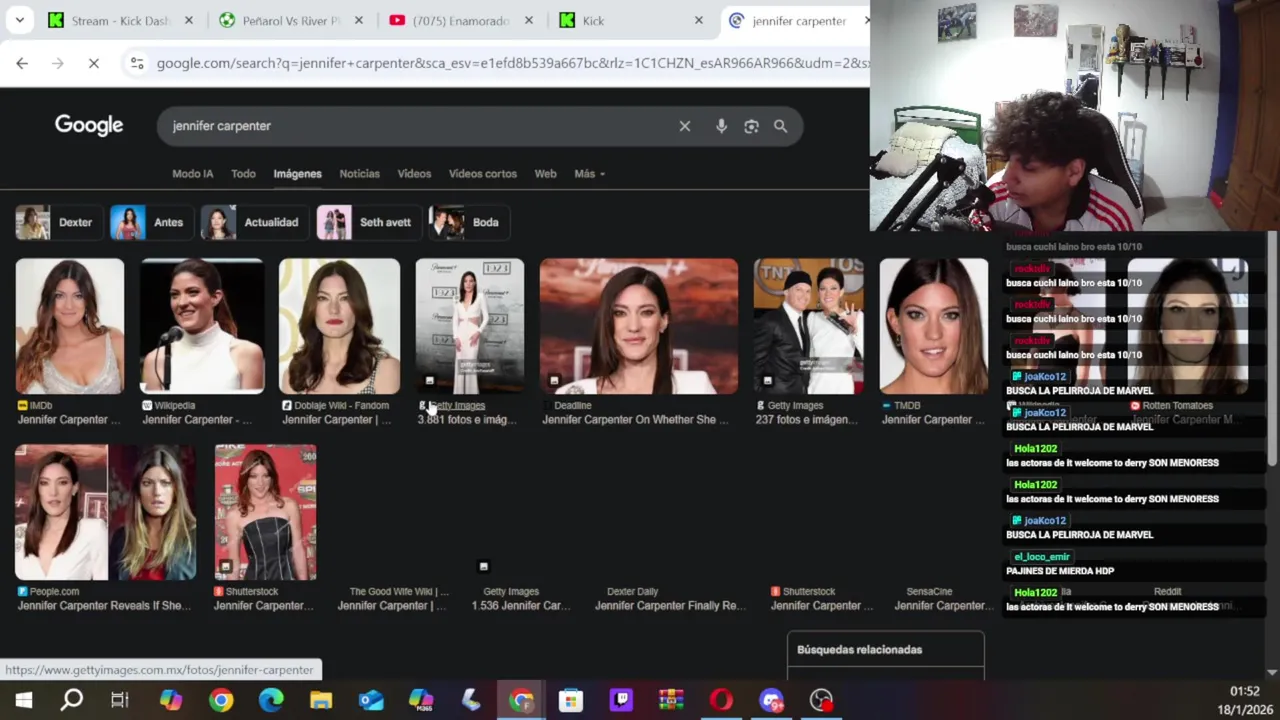This screenshot has height=720, width=1280.
Task: Open the People.com image thumbnail
Action: click(106, 512)
